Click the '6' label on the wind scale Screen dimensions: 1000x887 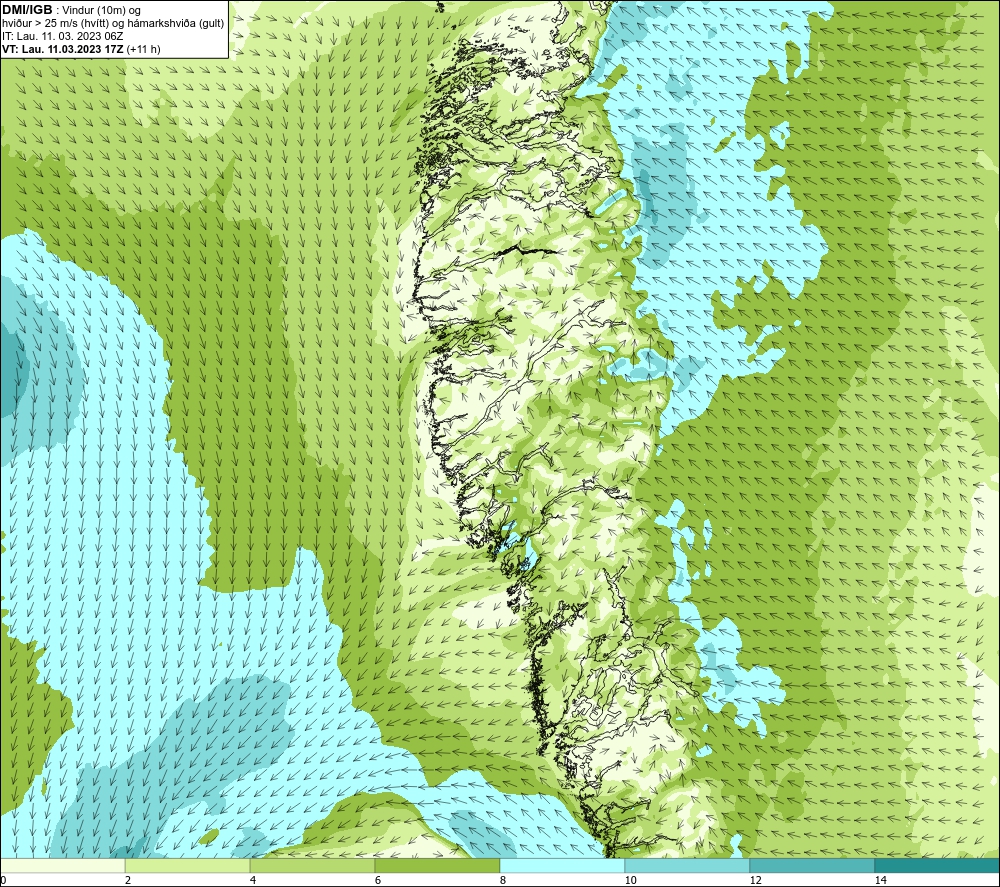click(378, 880)
